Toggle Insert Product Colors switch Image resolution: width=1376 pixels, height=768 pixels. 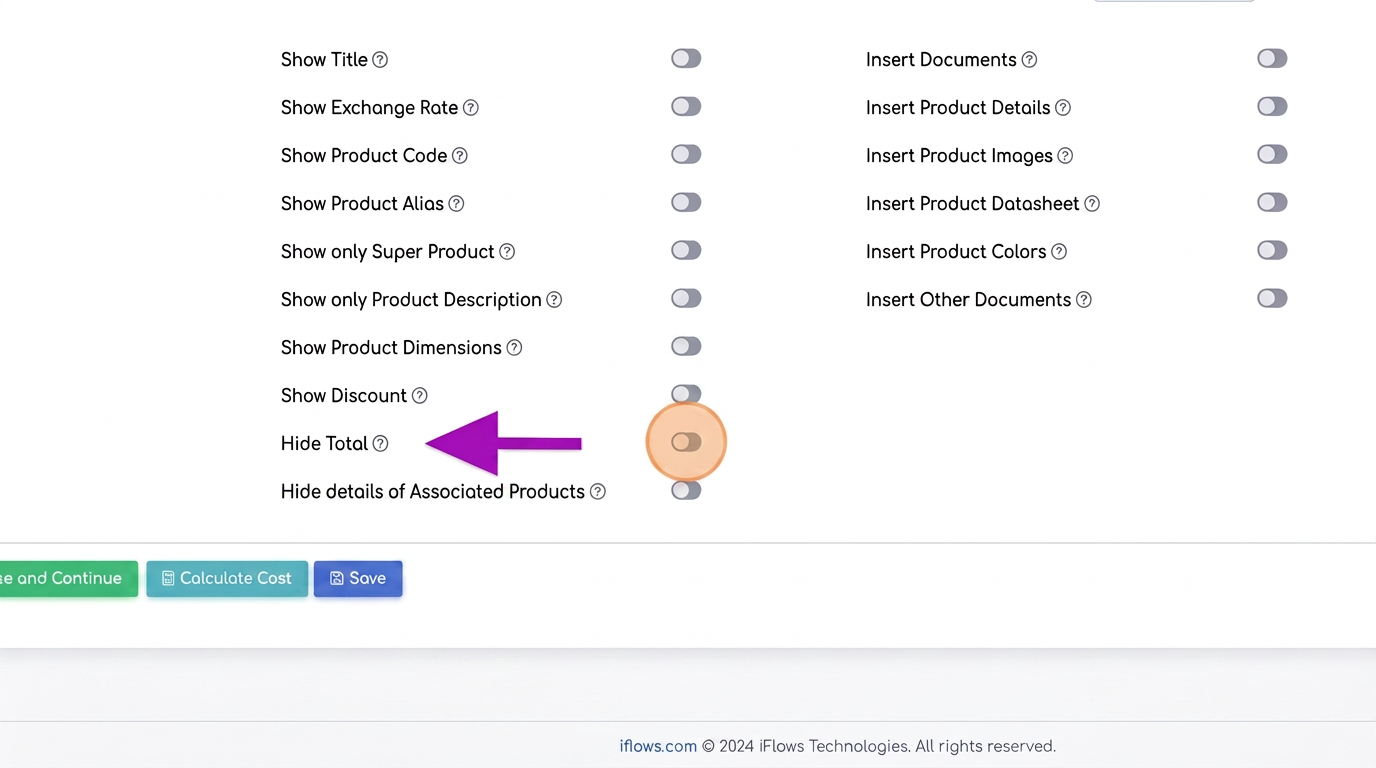1272,250
